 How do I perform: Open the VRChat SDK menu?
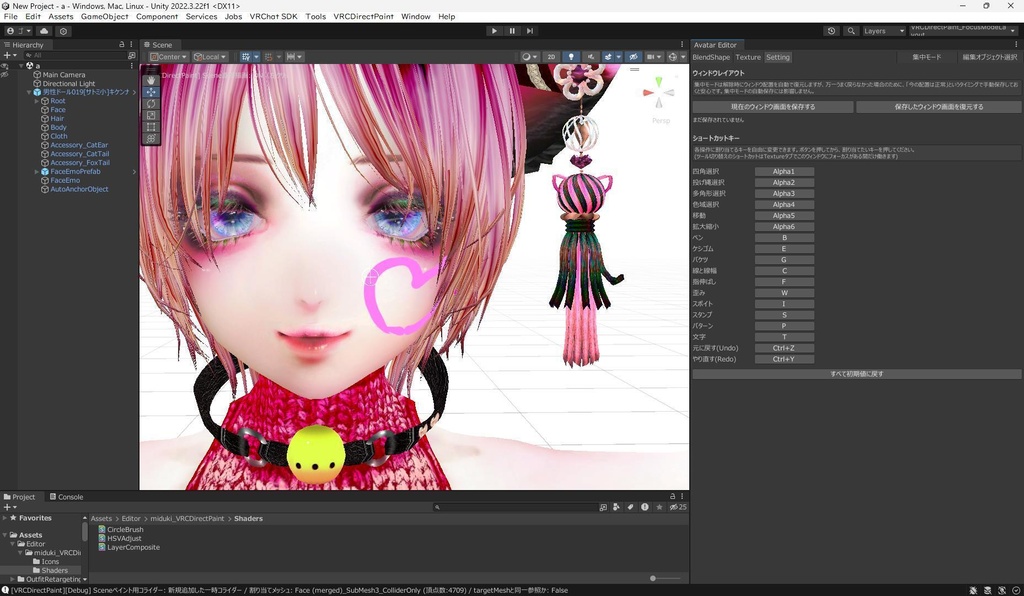click(273, 16)
